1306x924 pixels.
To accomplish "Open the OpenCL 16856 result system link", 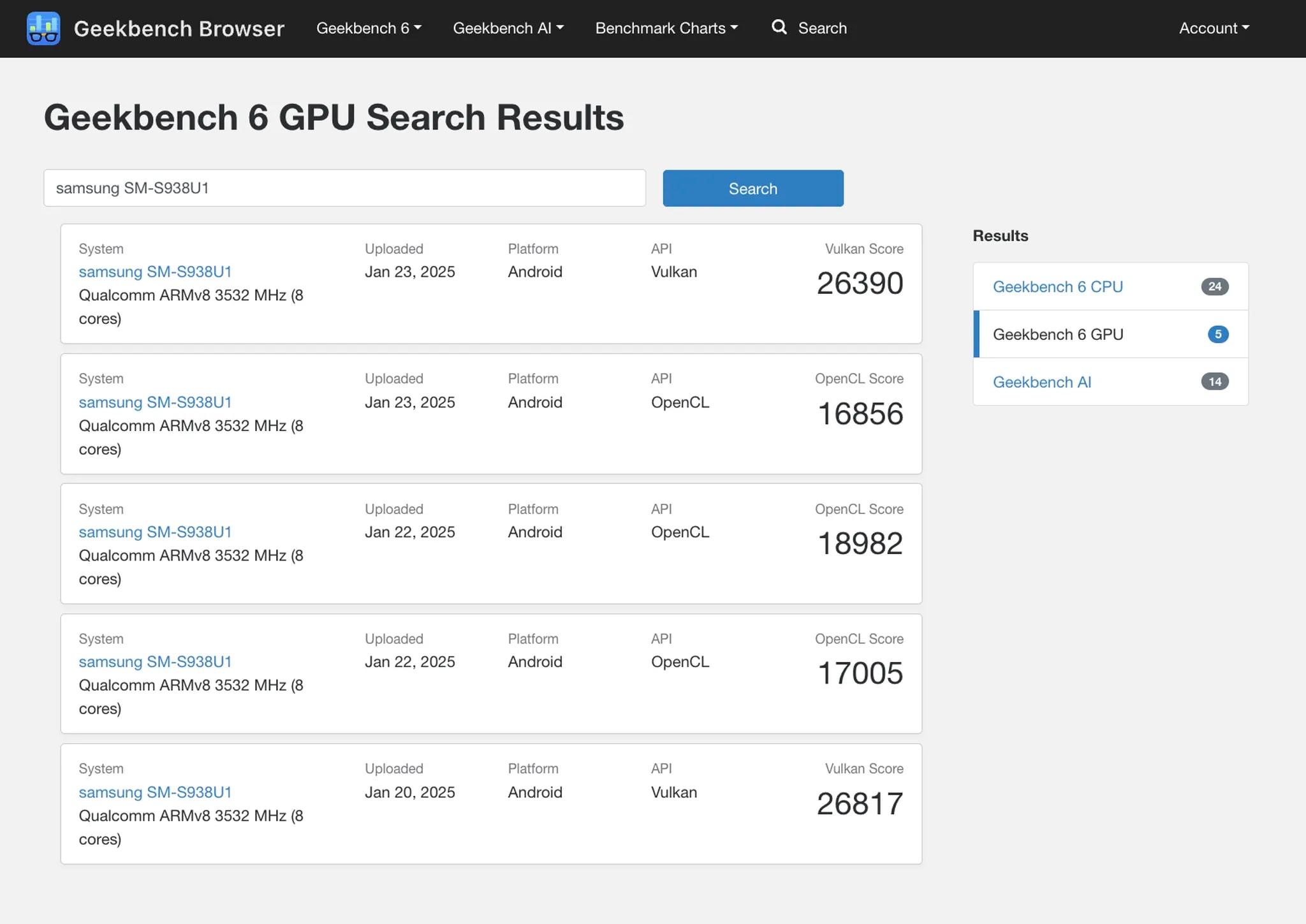I will tap(155, 402).
